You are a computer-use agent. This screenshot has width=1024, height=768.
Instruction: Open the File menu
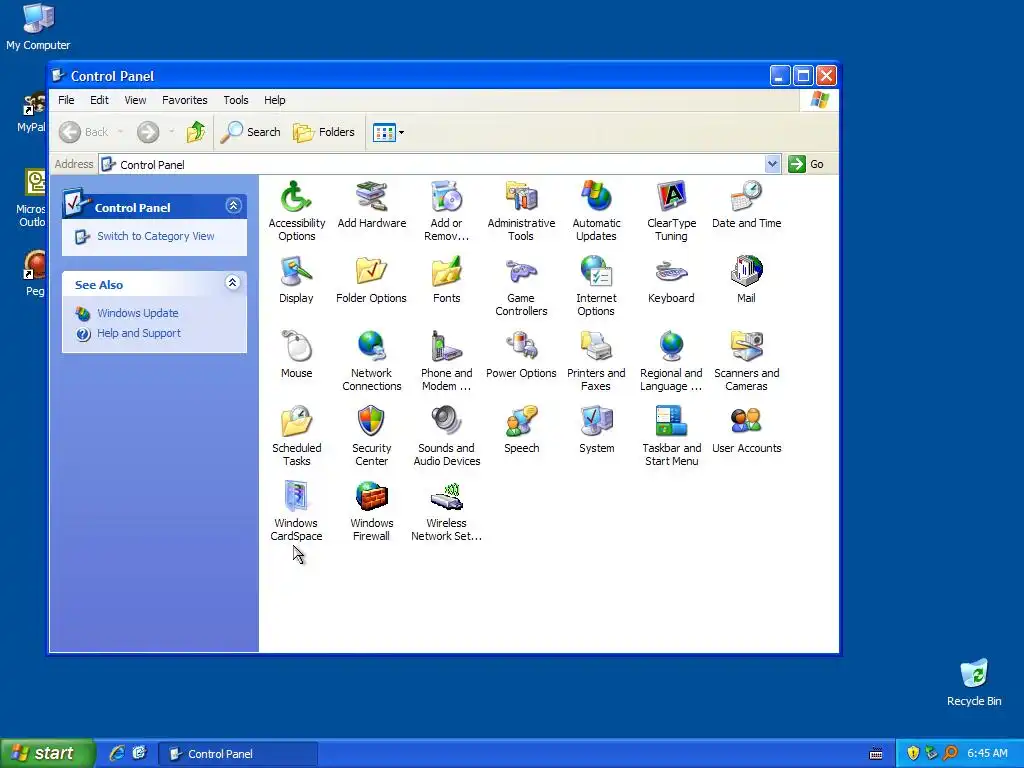tap(66, 100)
